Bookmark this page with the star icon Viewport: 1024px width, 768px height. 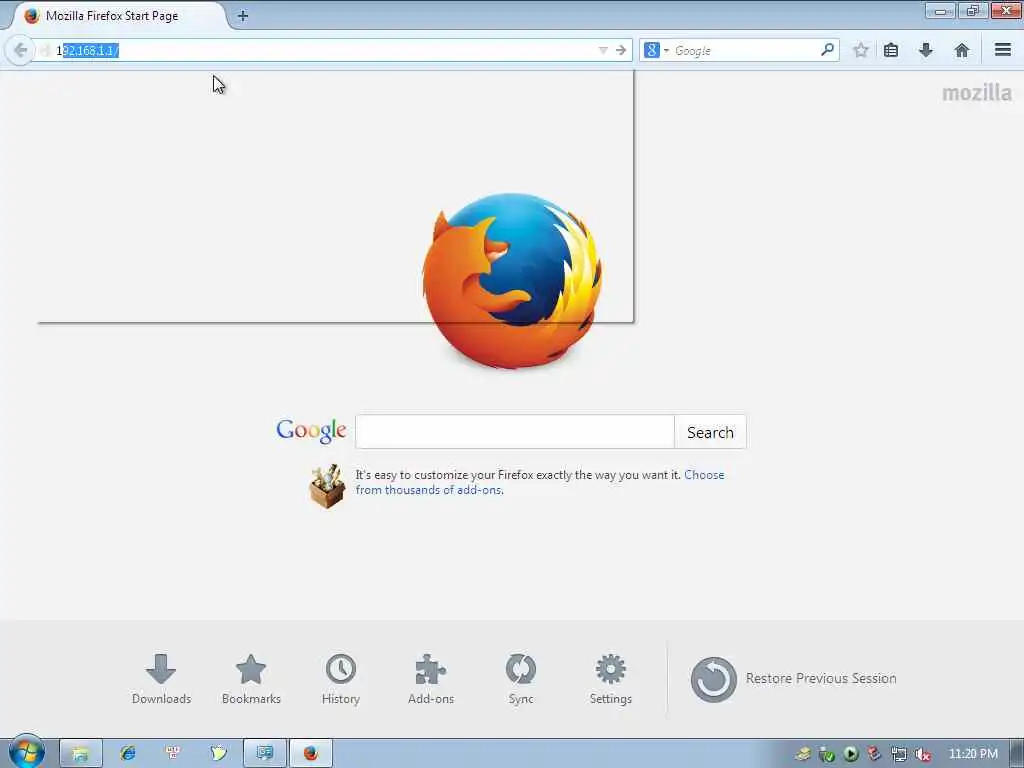[861, 50]
